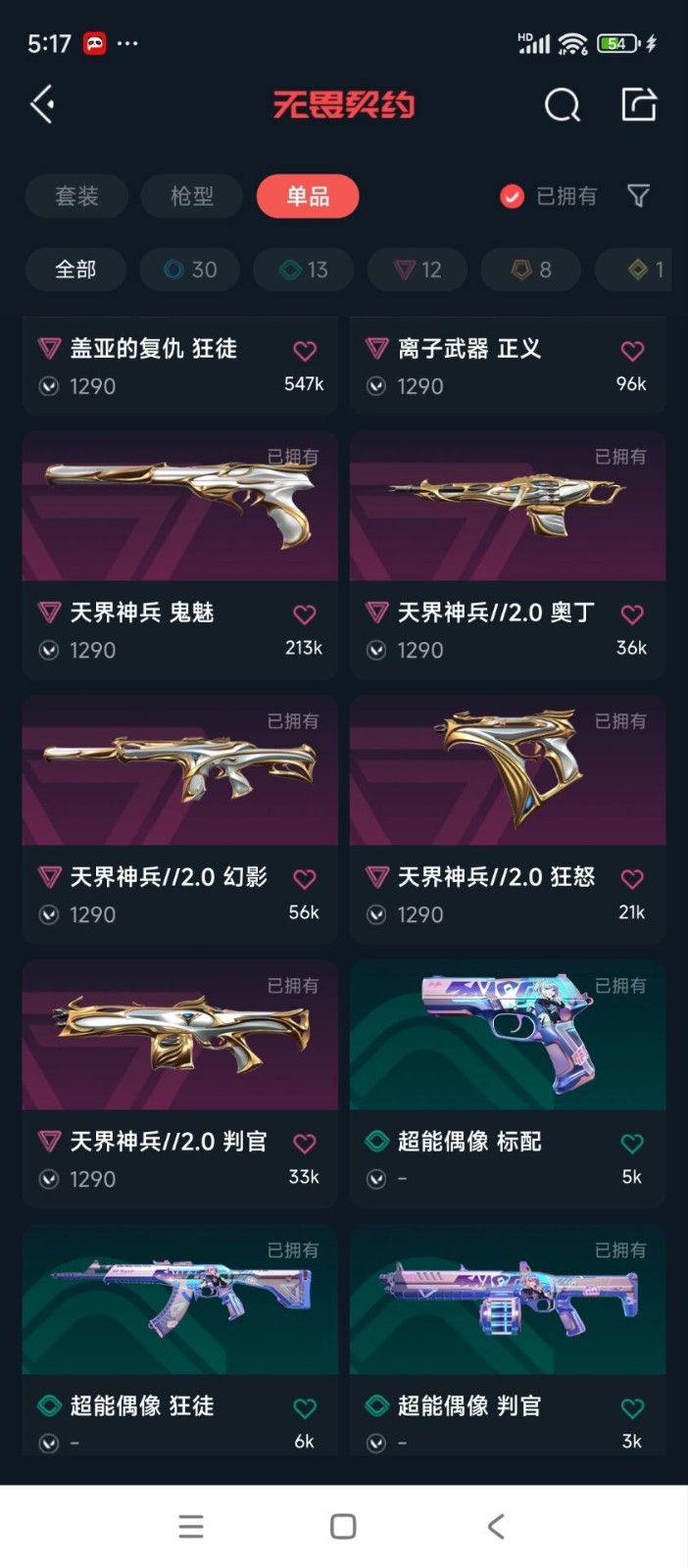The image size is (688, 1568).
Task: Tap the back arrow icon
Action: [42, 104]
